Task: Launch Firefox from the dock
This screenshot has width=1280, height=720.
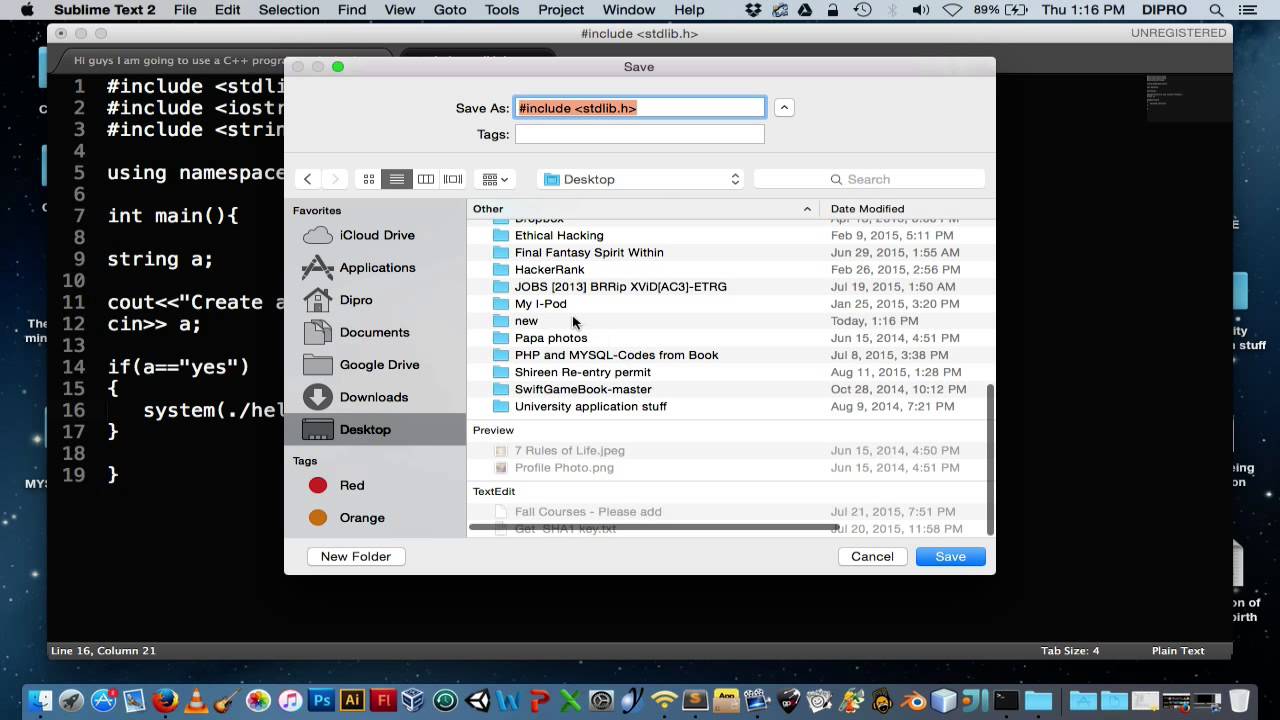Action: click(x=165, y=700)
